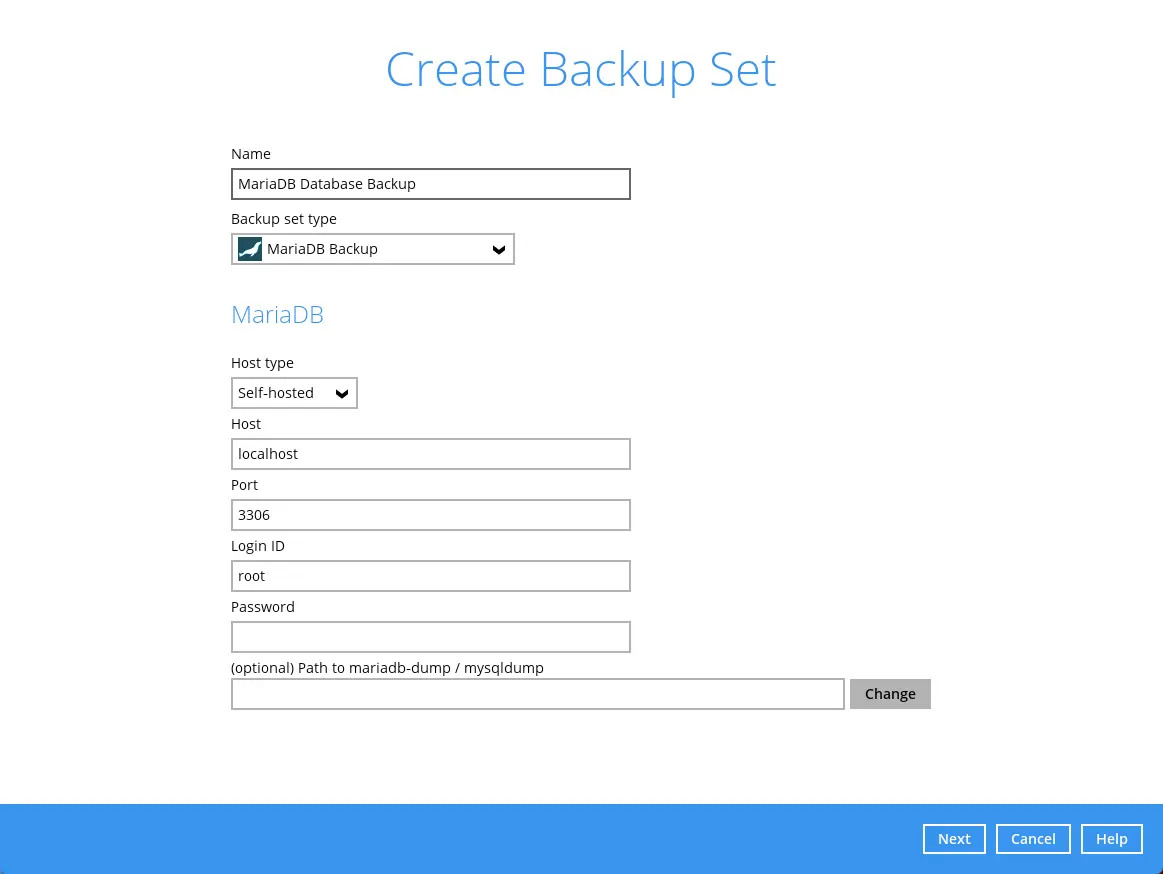Click the Login ID field containing root

[430, 575]
